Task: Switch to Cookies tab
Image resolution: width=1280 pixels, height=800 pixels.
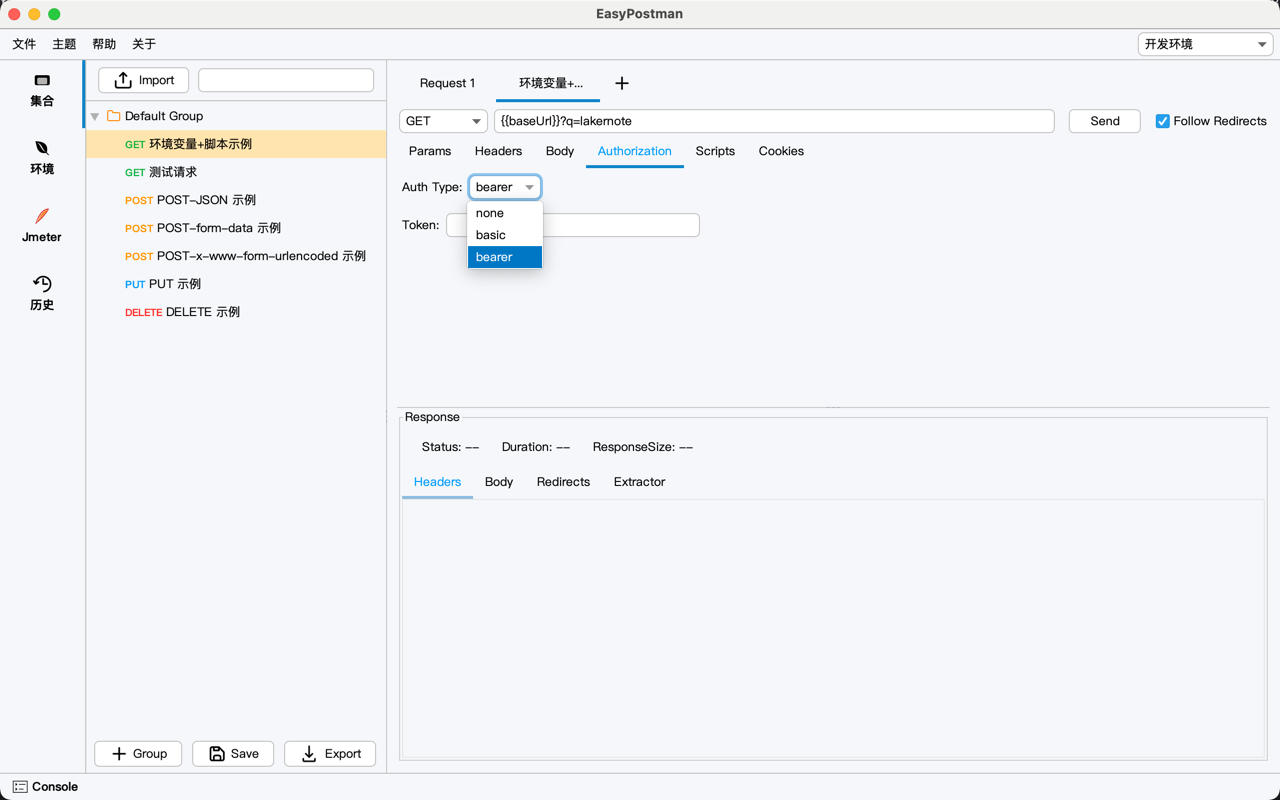Action: [781, 151]
